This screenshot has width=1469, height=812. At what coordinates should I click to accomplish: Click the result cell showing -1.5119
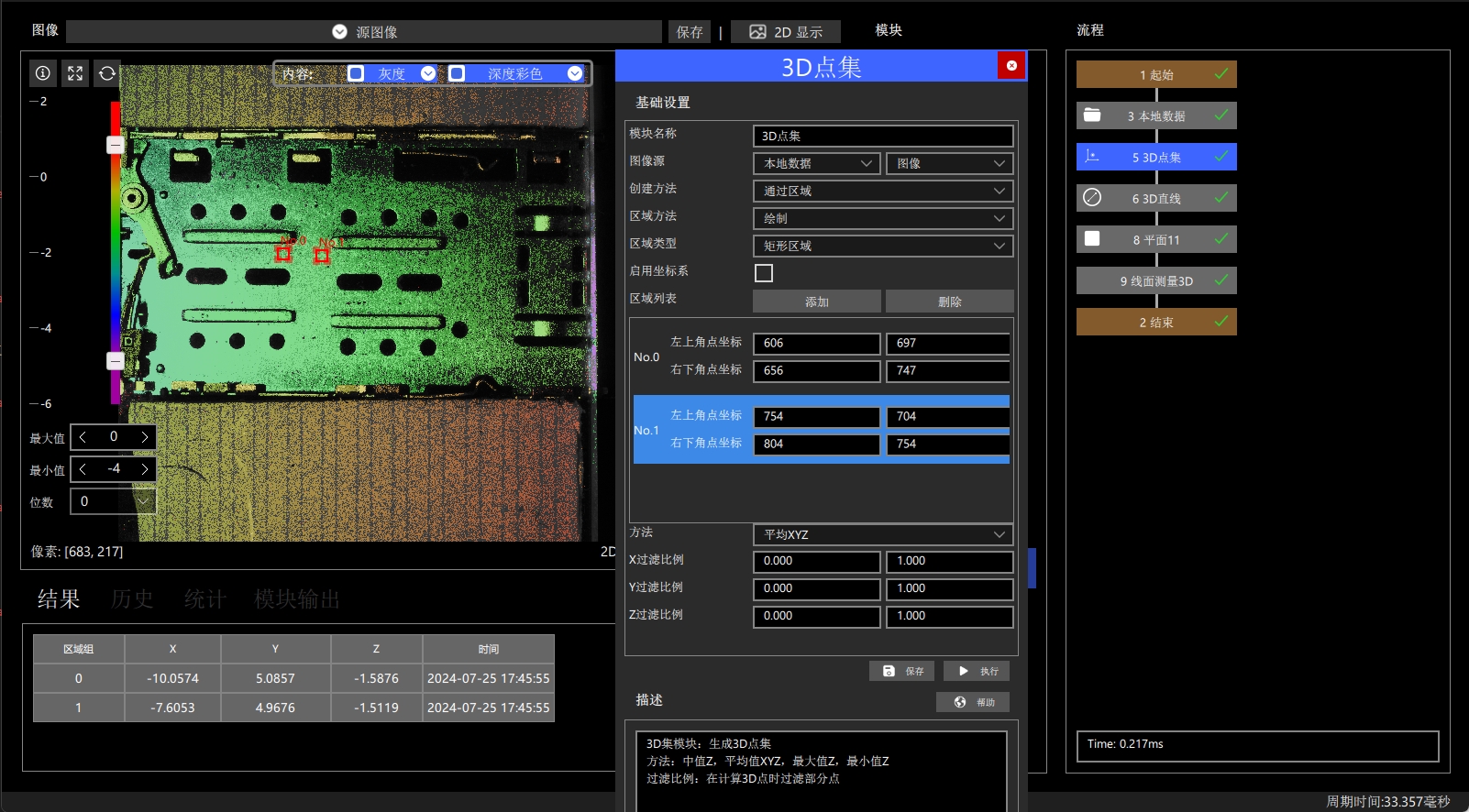click(x=376, y=708)
